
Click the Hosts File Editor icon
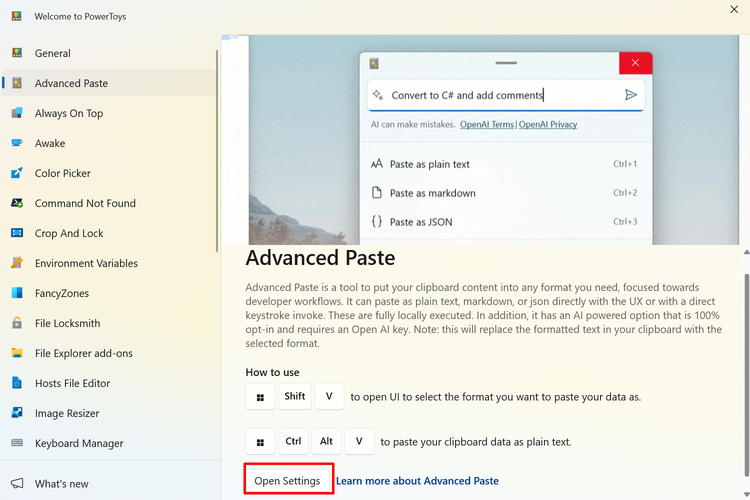pyautogui.click(x=17, y=383)
